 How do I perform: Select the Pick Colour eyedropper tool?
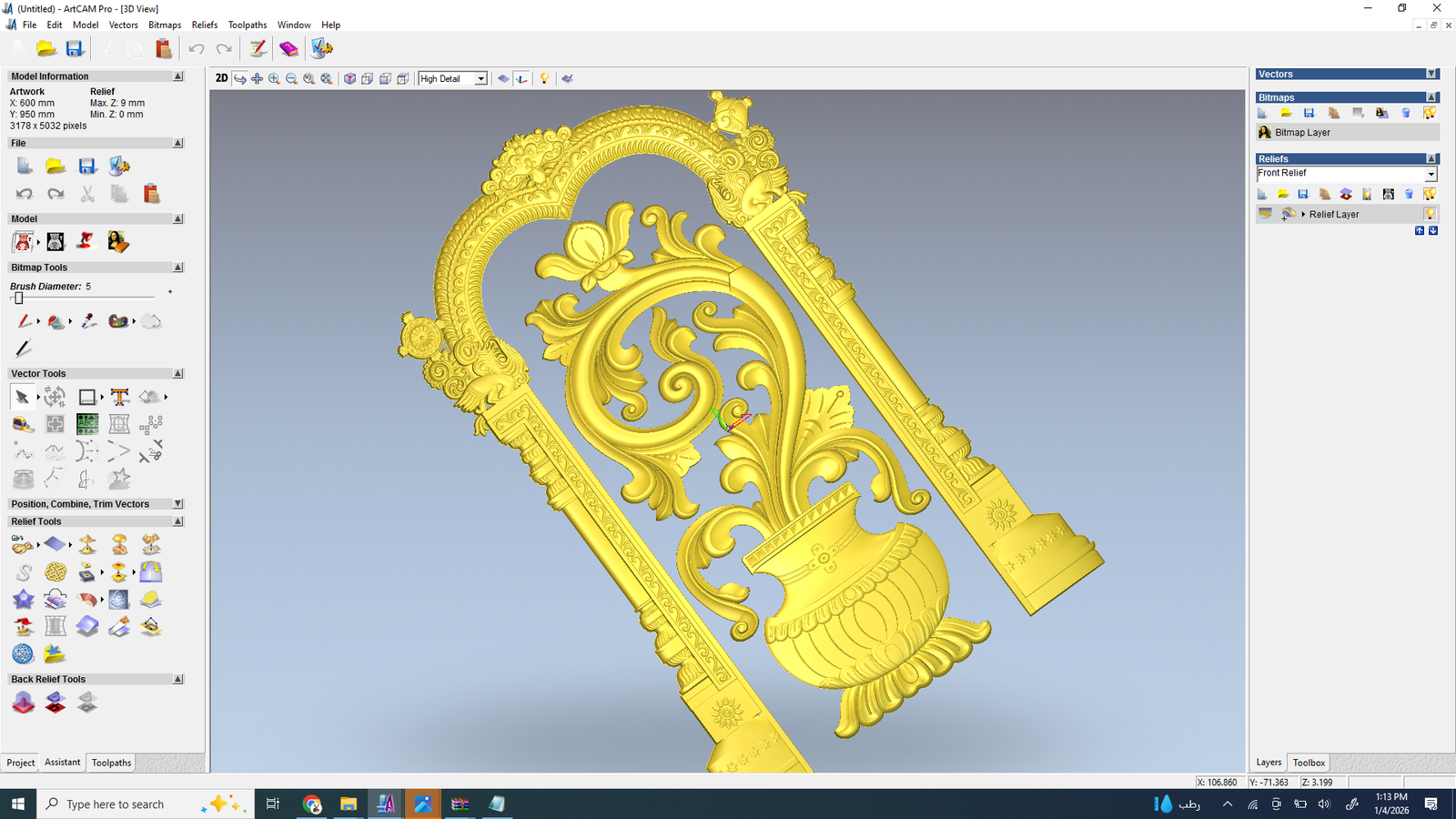tap(88, 321)
